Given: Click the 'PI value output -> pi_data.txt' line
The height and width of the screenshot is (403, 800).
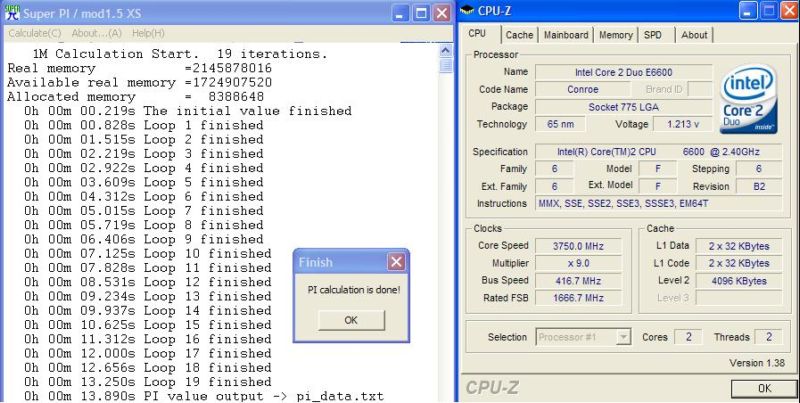Looking at the screenshot, I should coord(204,396).
